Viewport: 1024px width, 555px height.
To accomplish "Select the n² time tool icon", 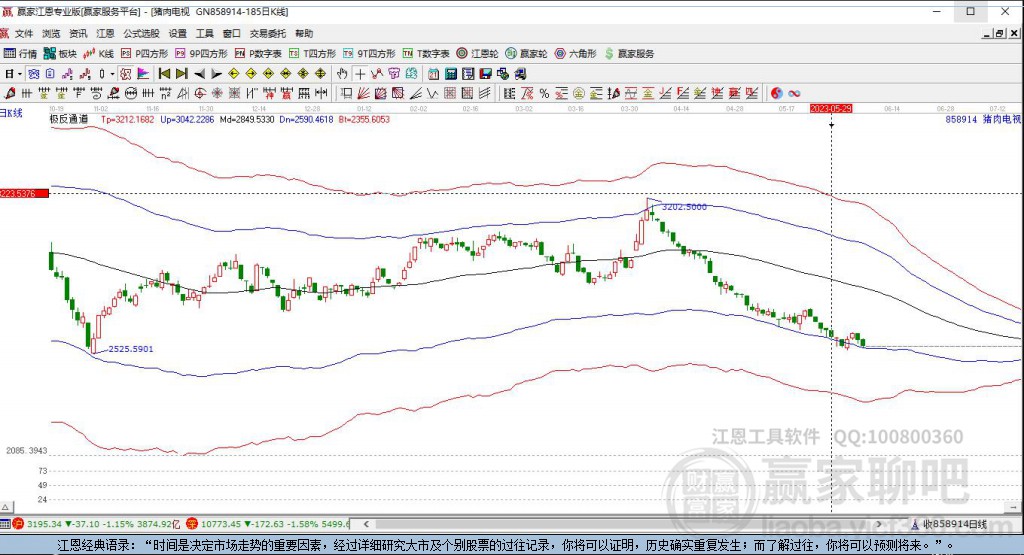I will (x=165, y=93).
